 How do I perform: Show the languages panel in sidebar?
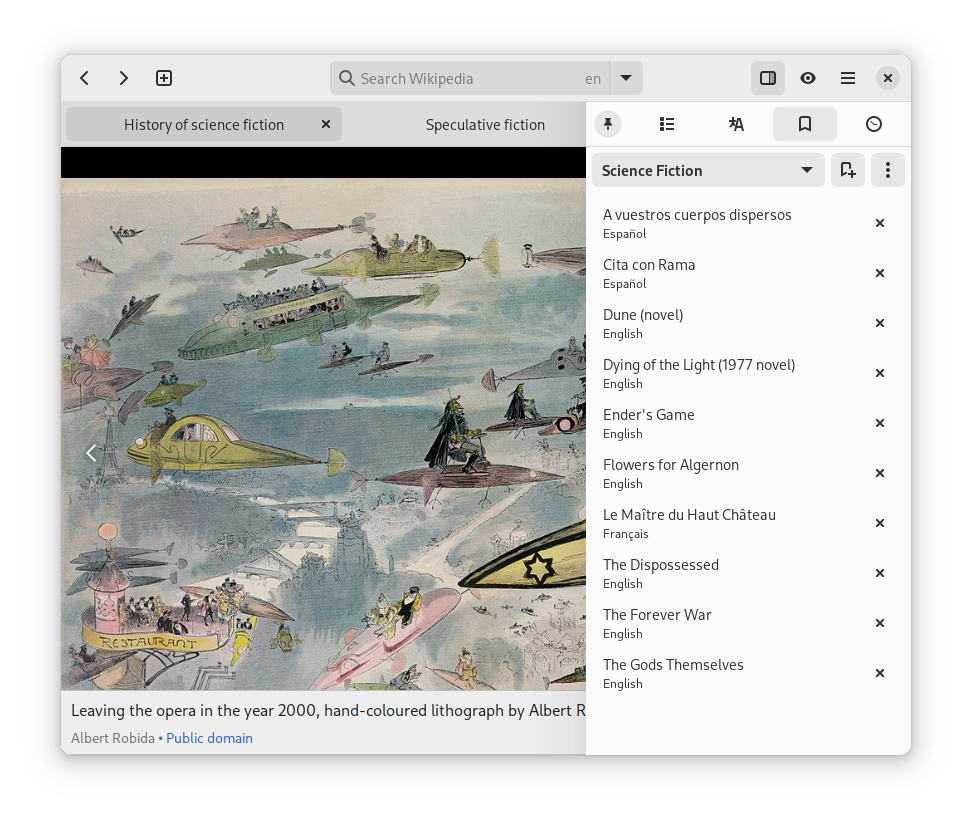tap(736, 124)
